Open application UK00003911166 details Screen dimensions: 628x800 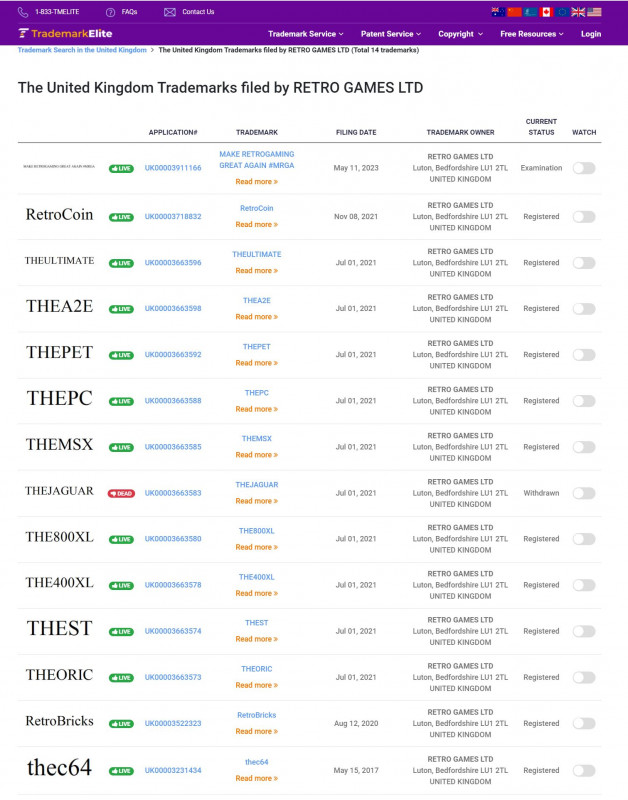[x=172, y=168]
